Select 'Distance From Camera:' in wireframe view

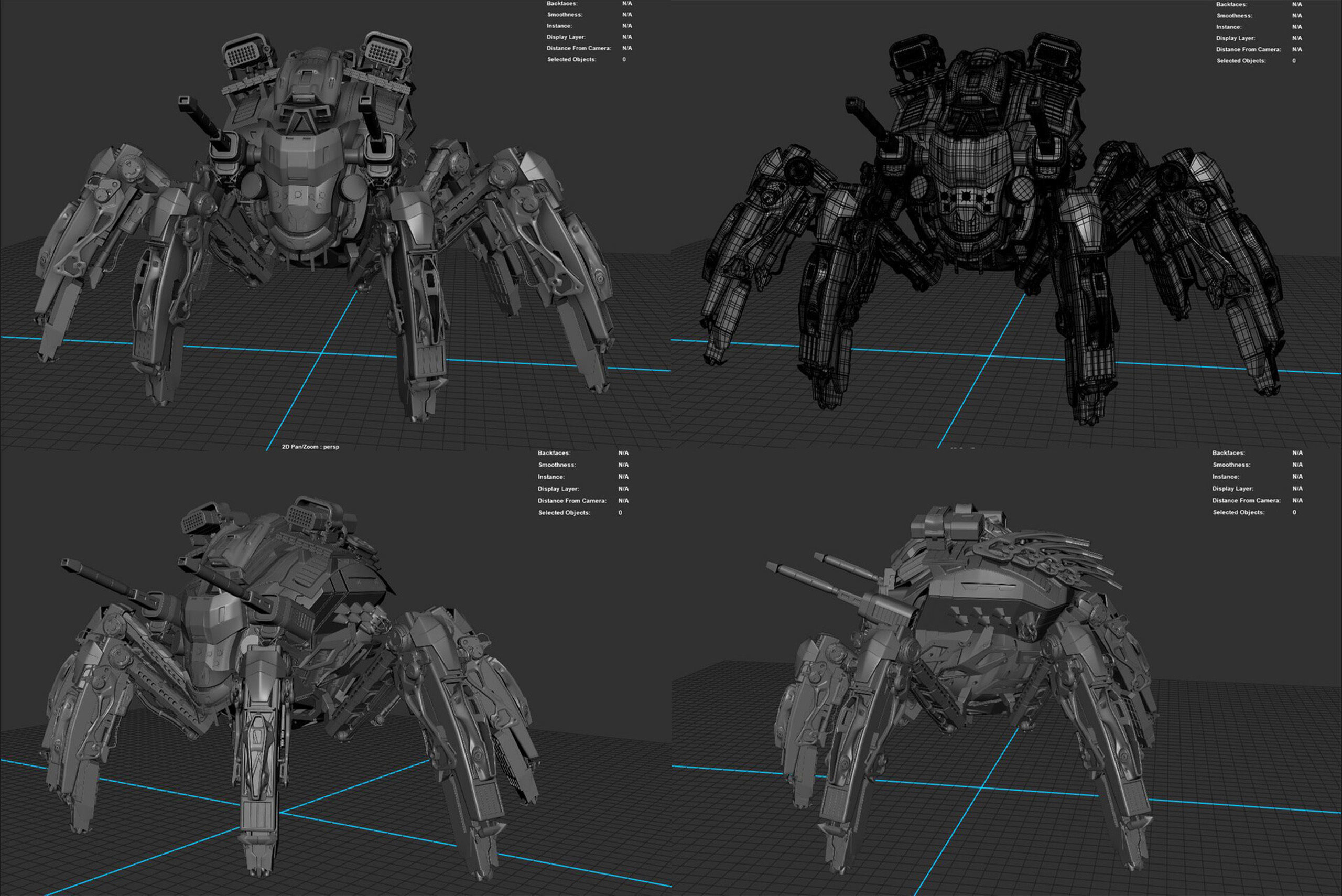coord(1248,49)
